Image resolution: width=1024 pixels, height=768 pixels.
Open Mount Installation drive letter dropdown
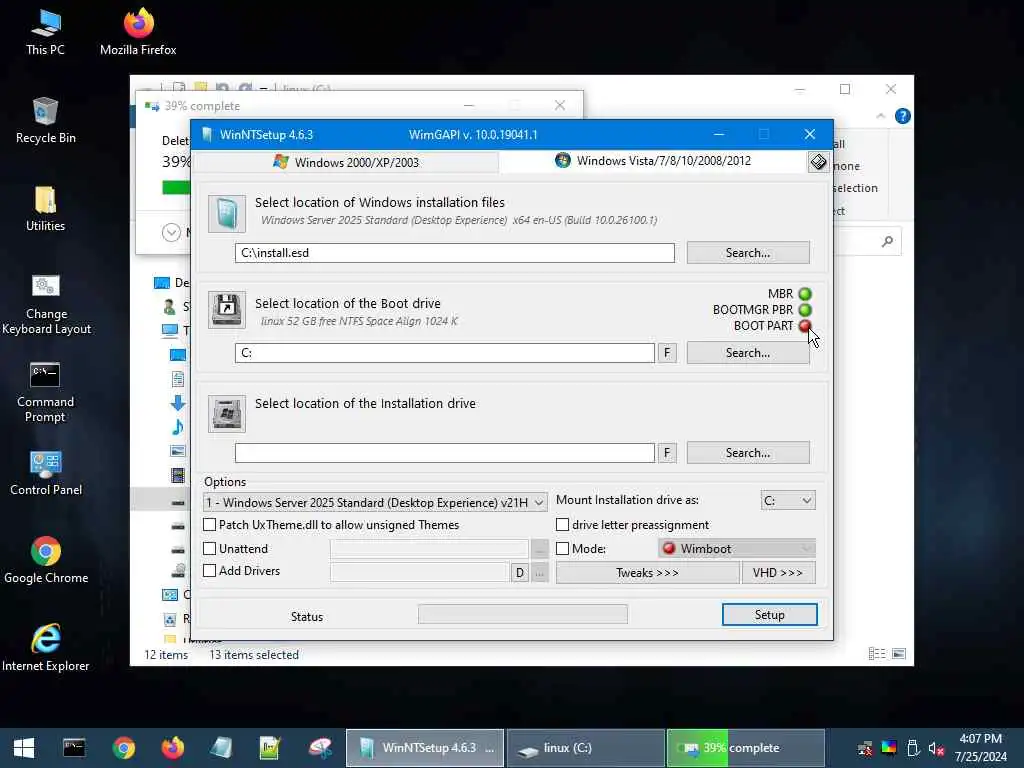[788, 500]
